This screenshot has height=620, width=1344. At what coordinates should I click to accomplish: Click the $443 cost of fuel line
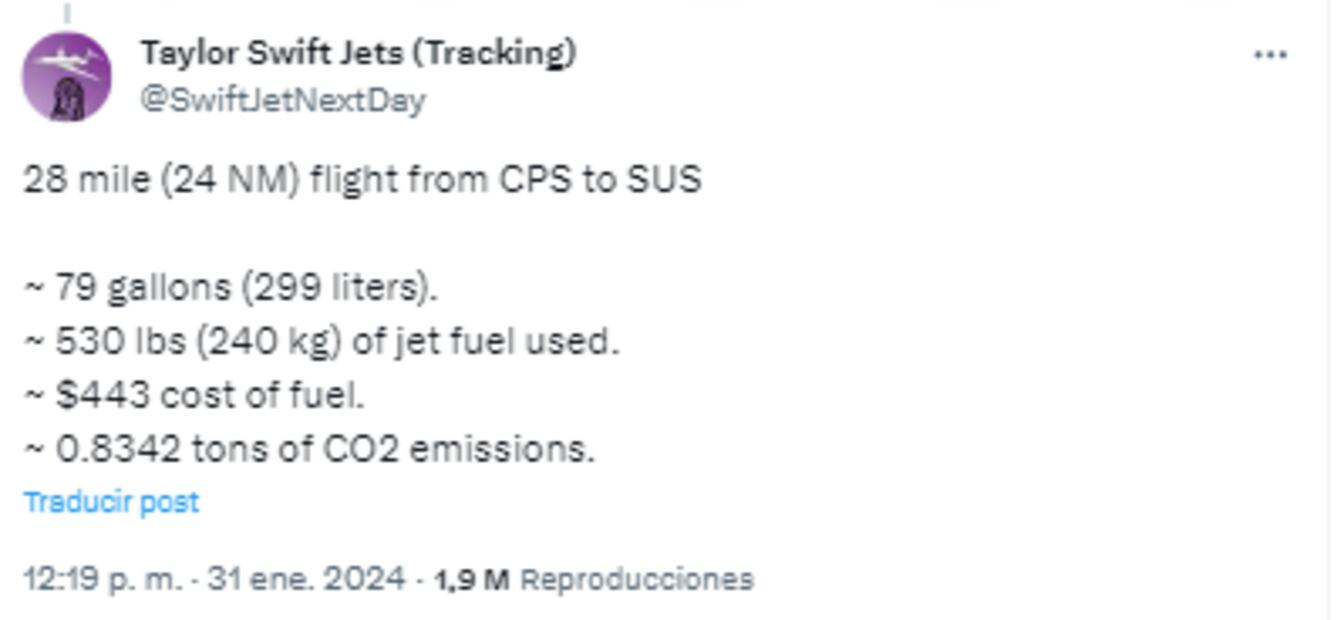click(194, 396)
